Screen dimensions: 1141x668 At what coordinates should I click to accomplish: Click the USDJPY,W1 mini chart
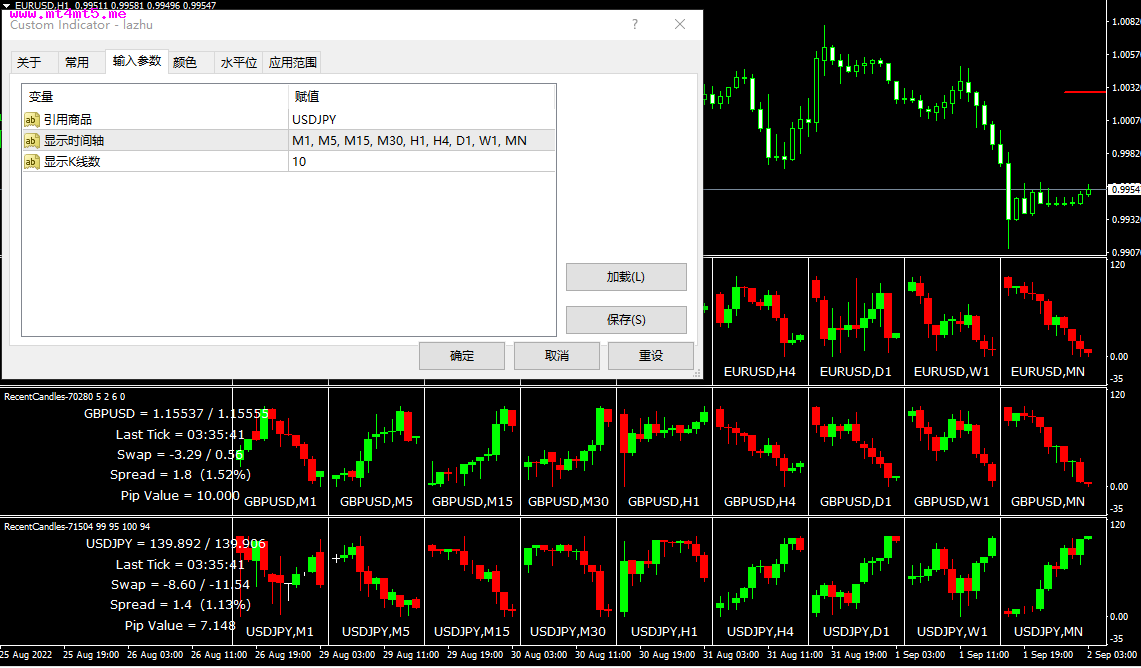(952, 581)
